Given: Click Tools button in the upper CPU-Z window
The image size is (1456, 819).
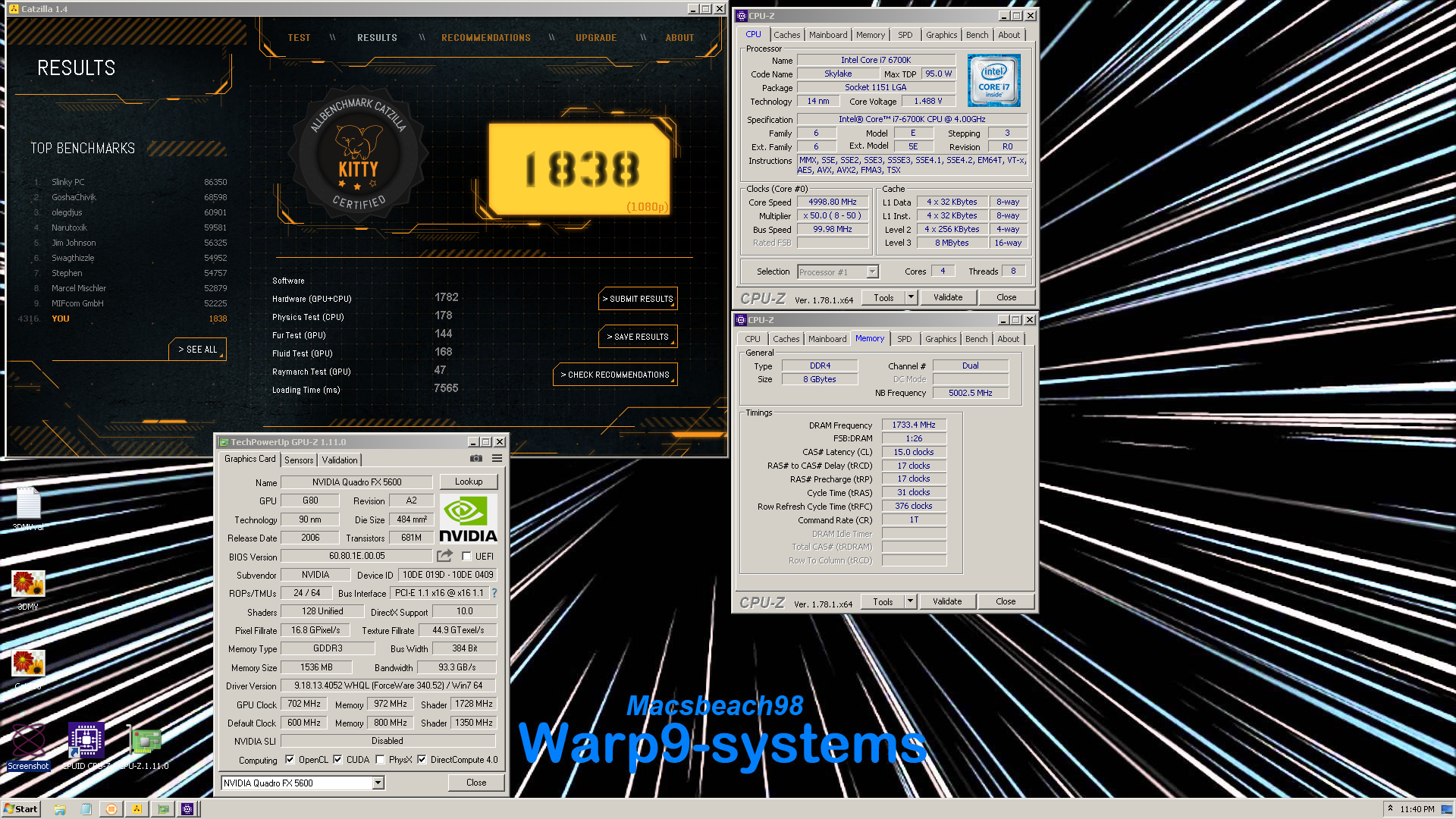Looking at the screenshot, I should pyautogui.click(x=883, y=297).
